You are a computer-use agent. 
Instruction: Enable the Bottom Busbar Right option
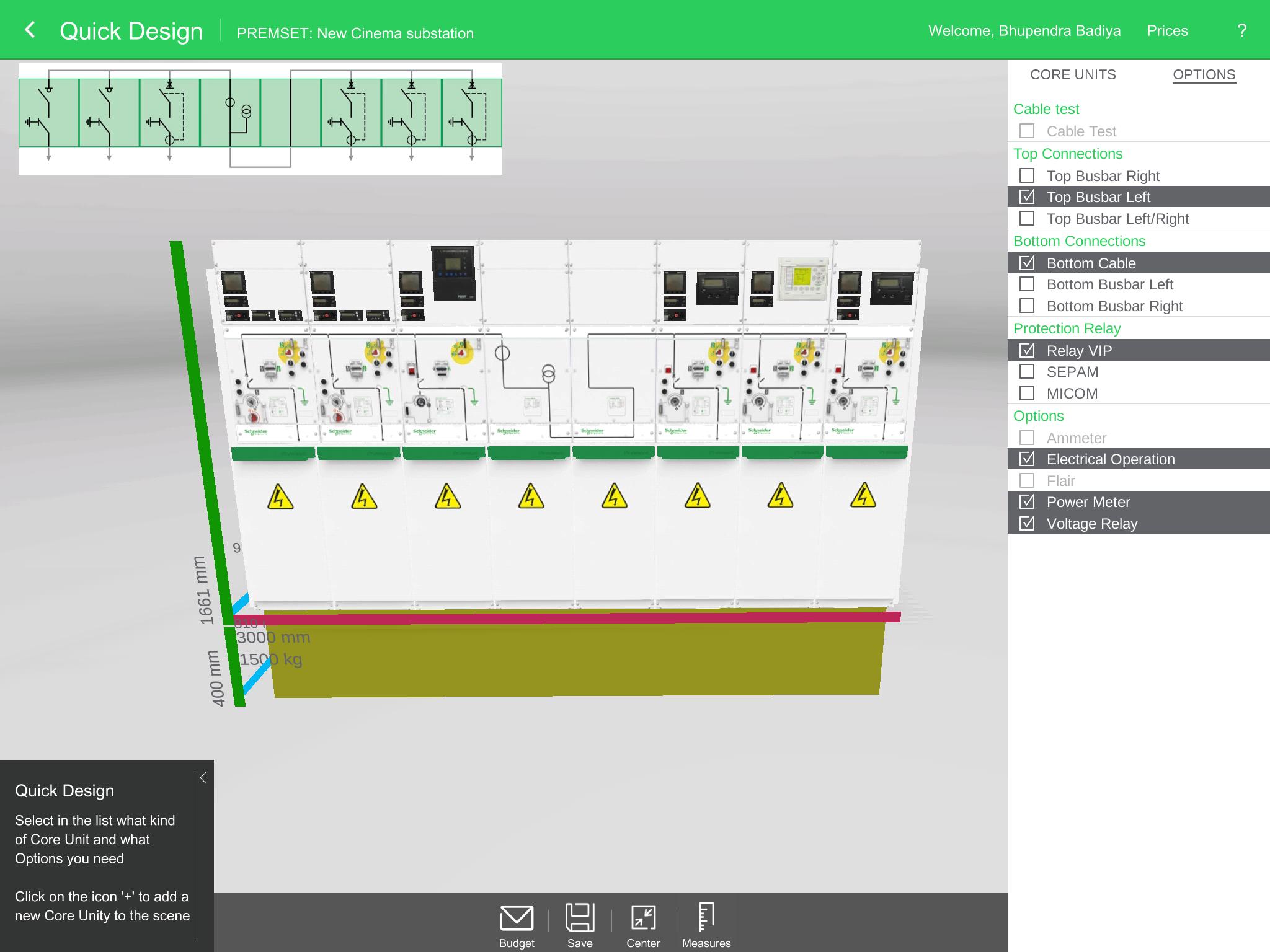pyautogui.click(x=1139, y=306)
